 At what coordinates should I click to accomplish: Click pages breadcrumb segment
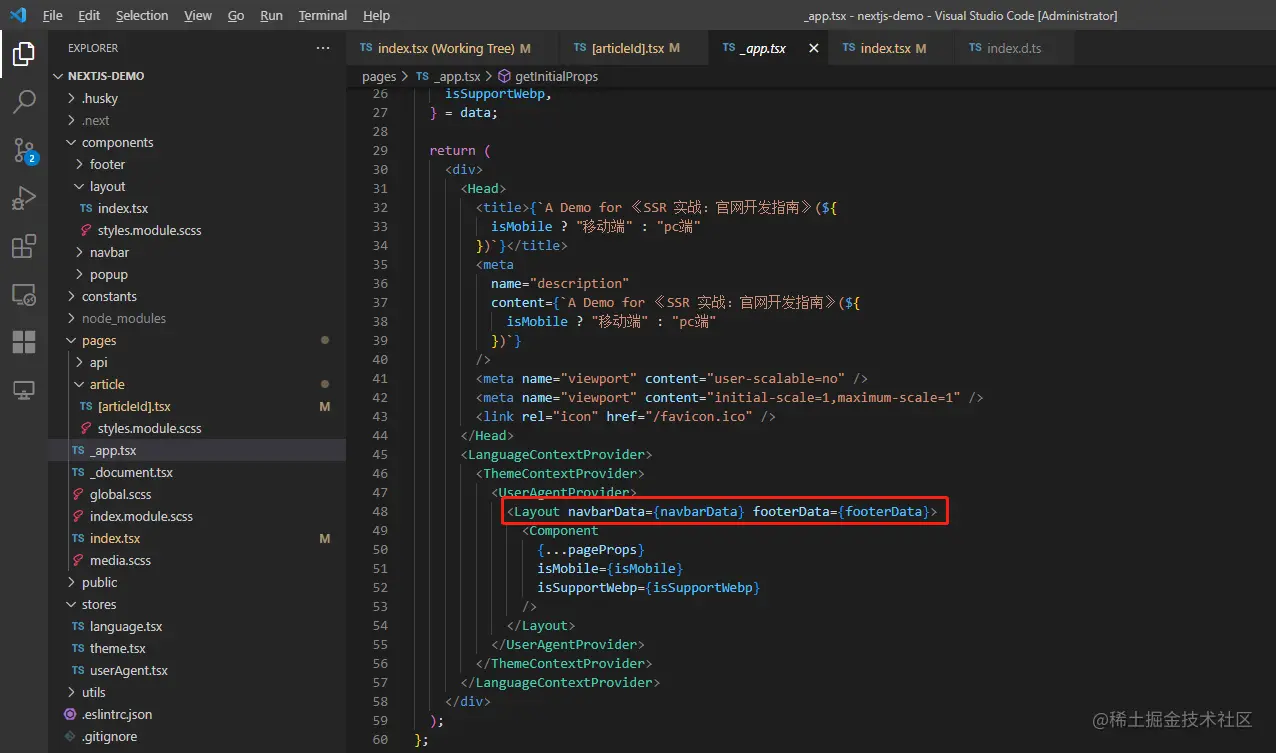tap(379, 76)
